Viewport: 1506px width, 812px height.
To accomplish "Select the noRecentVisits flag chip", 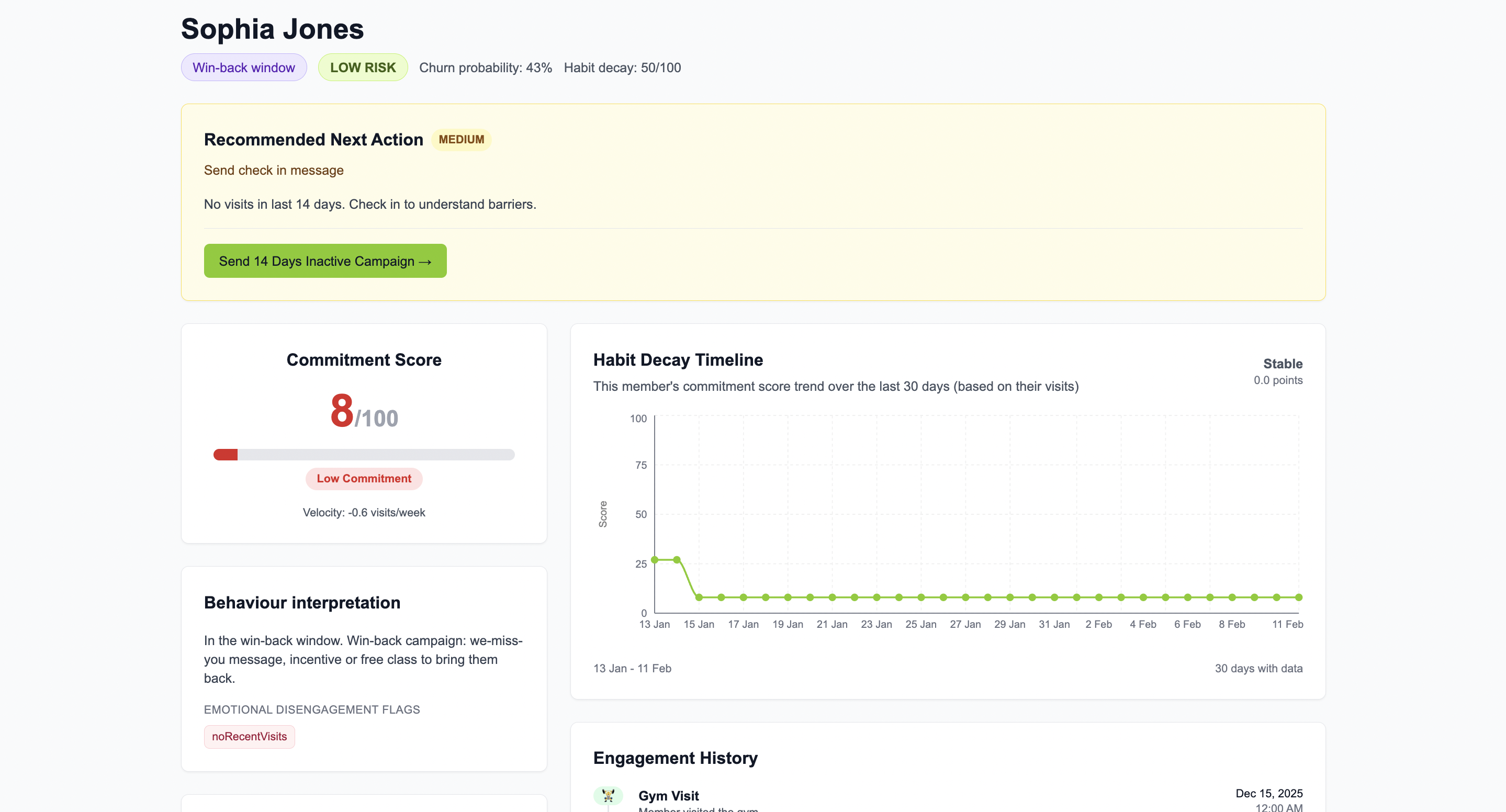I will (x=249, y=737).
